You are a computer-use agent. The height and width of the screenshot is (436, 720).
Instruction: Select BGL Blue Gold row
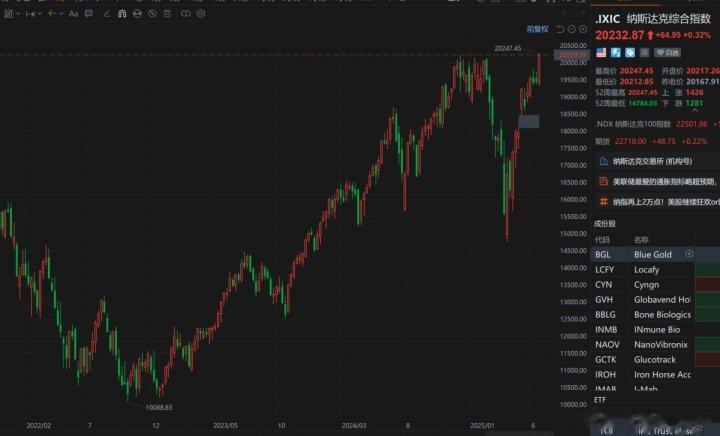[655, 255]
